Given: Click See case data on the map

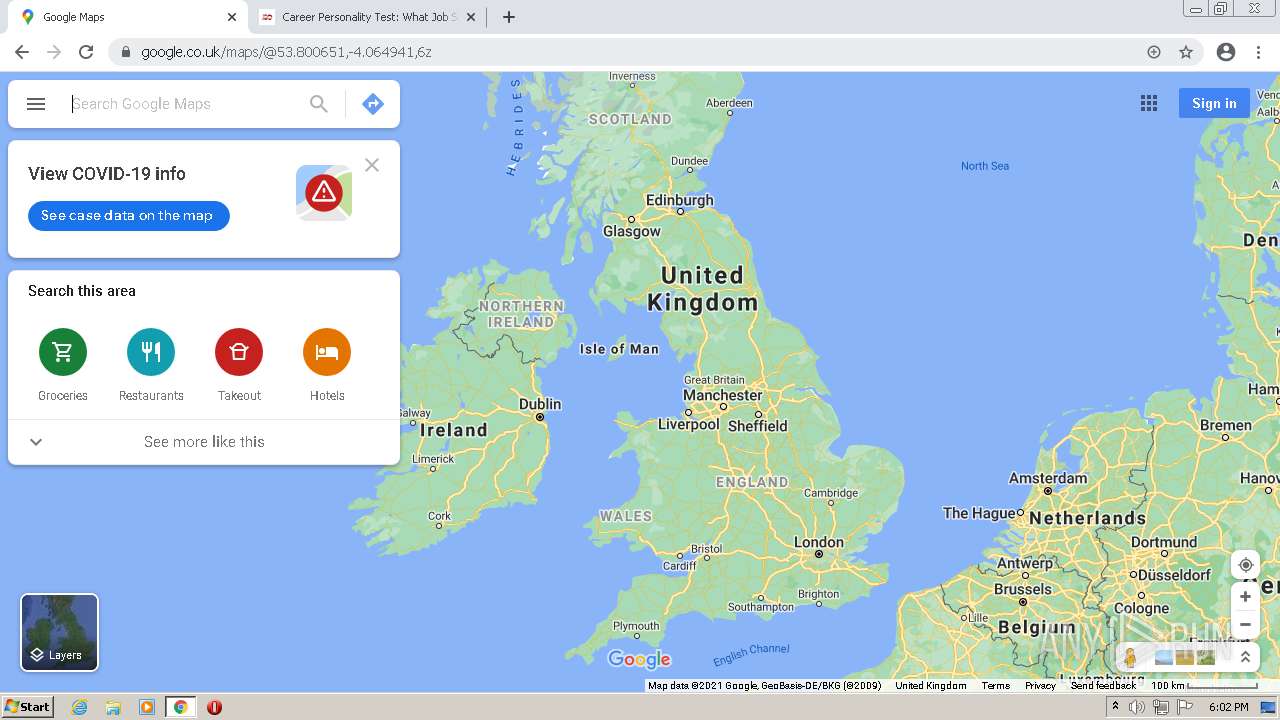Looking at the screenshot, I should [128, 216].
